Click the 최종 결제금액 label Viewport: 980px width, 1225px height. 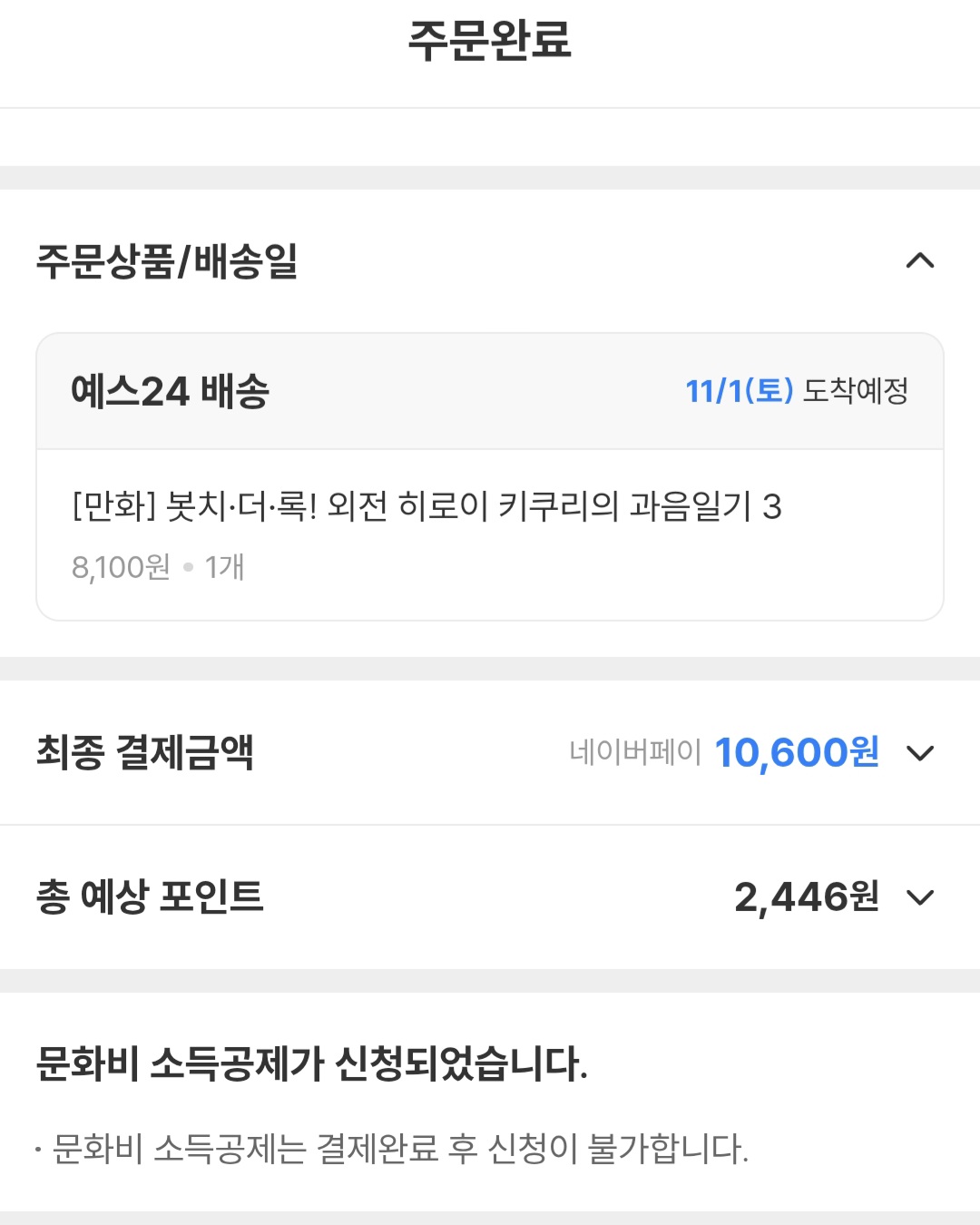tap(145, 752)
